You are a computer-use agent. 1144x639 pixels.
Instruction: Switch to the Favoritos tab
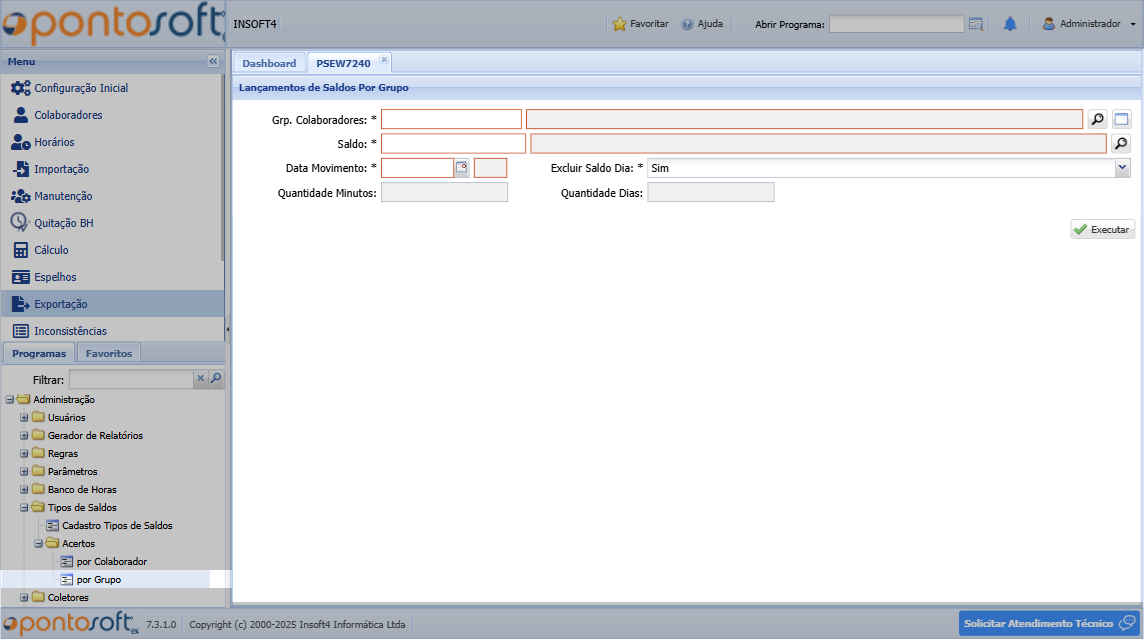(x=109, y=353)
